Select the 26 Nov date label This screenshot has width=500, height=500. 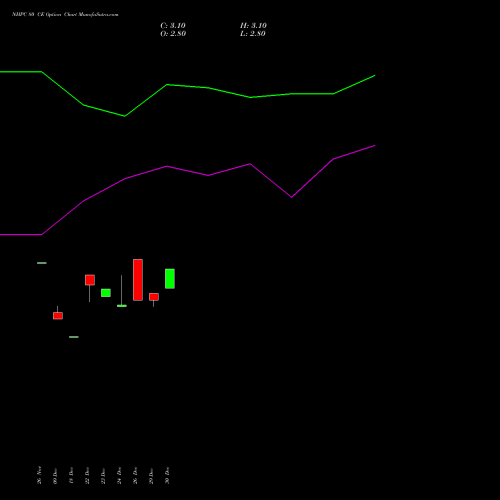39,475
